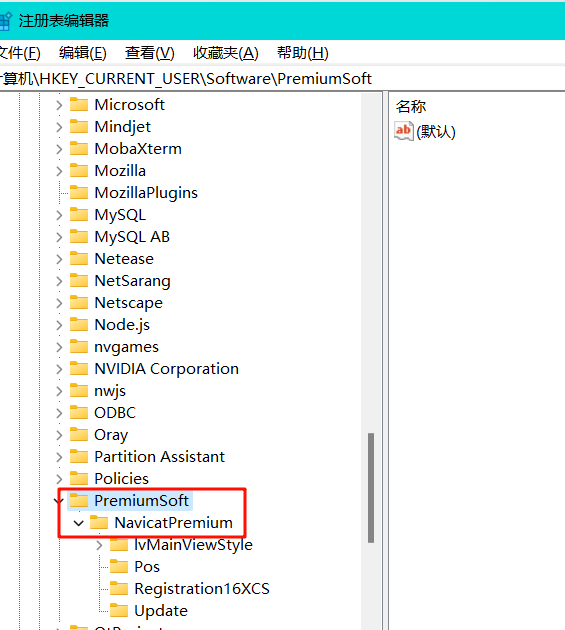Click the tree pane vertical scrollbar thumb
565x630 pixels.
(371, 488)
